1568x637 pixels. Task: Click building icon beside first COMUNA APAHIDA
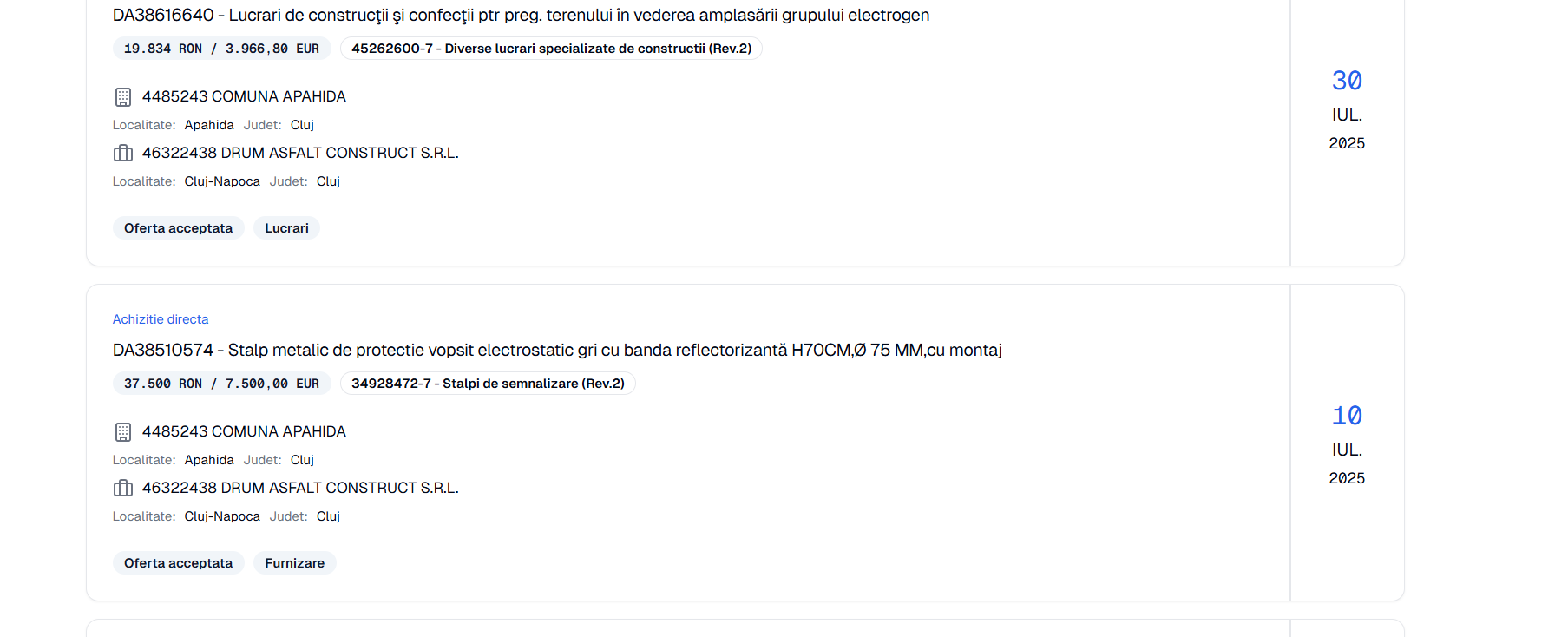pos(123,97)
